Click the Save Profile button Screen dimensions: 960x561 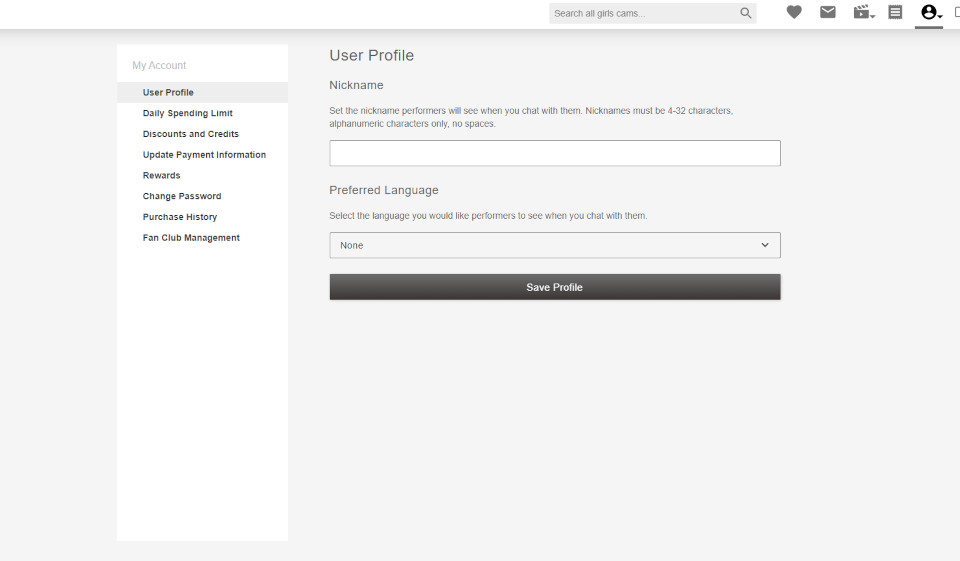pos(554,287)
